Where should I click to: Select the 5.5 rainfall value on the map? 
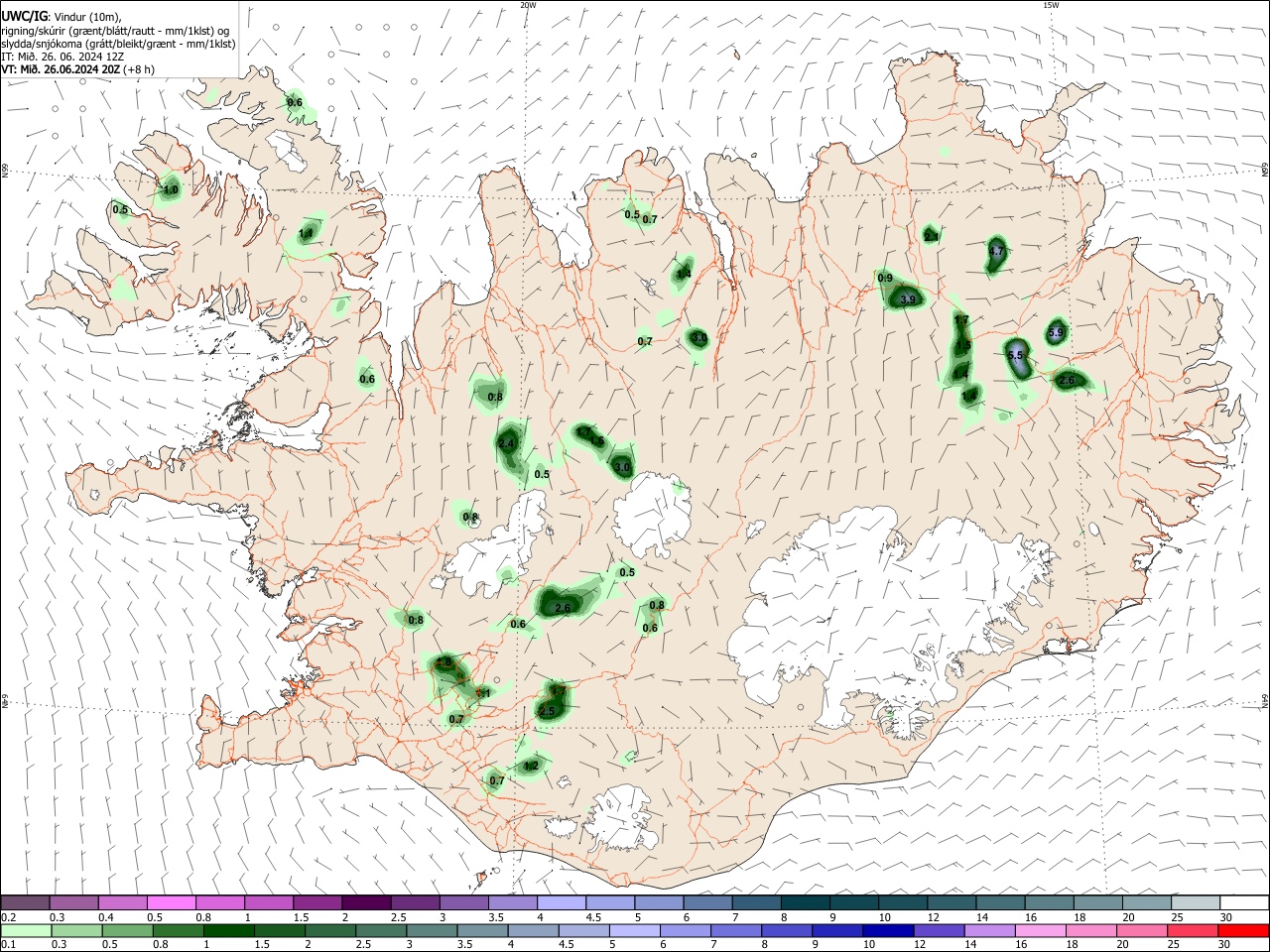[1015, 355]
